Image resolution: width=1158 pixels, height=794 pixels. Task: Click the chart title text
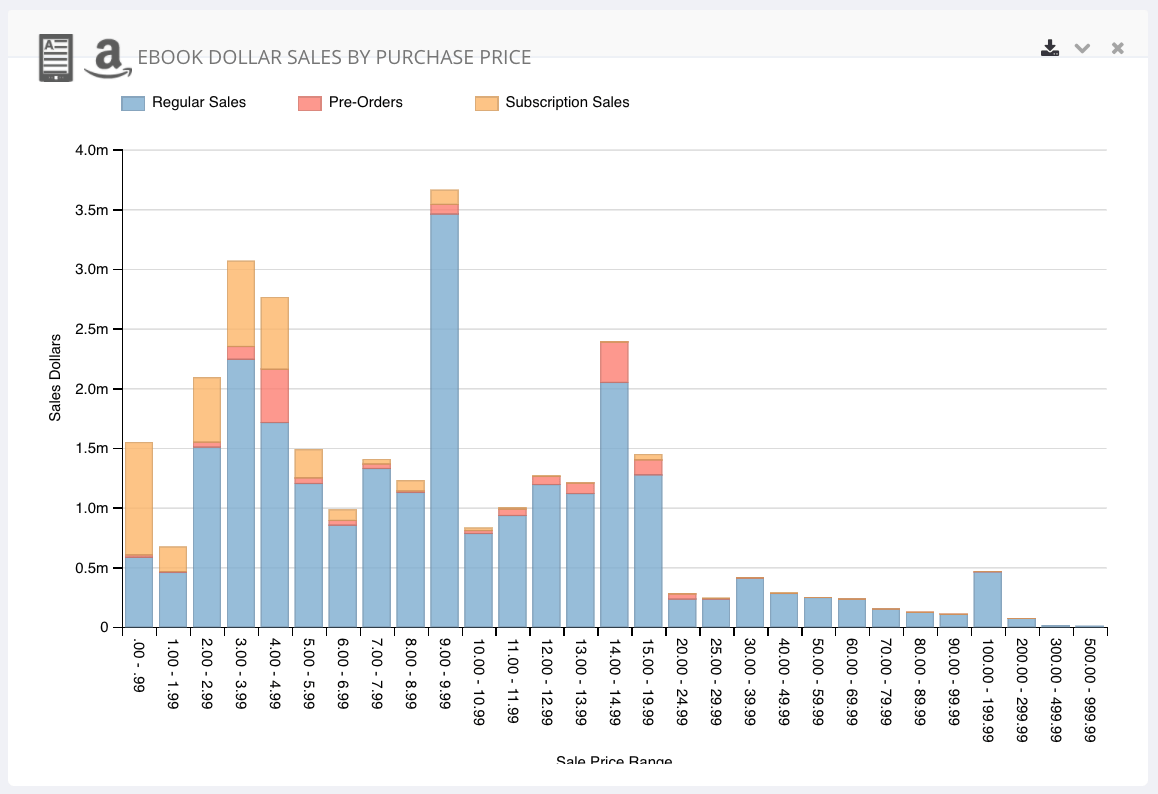334,57
